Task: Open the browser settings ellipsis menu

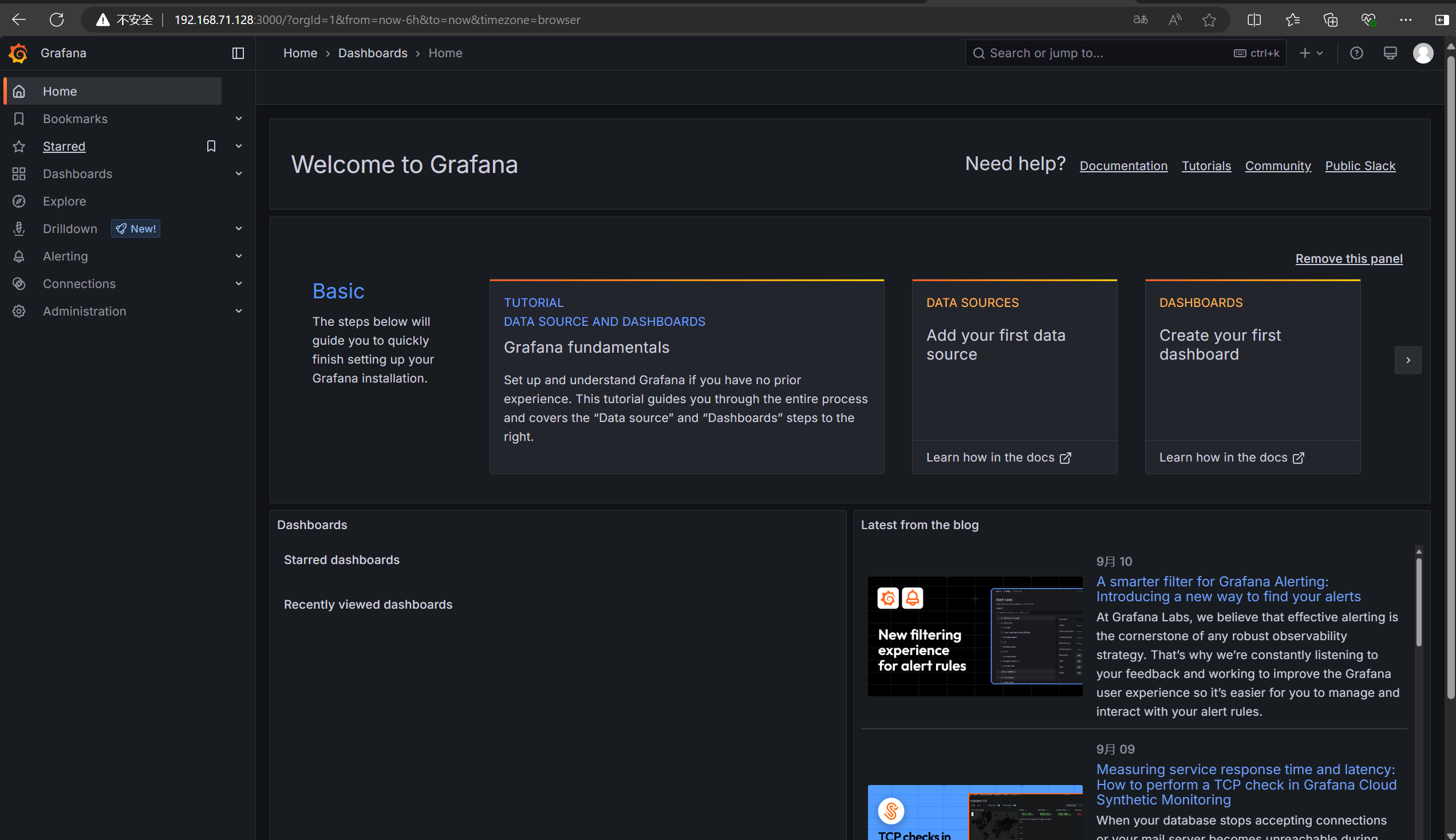Action: [1406, 19]
